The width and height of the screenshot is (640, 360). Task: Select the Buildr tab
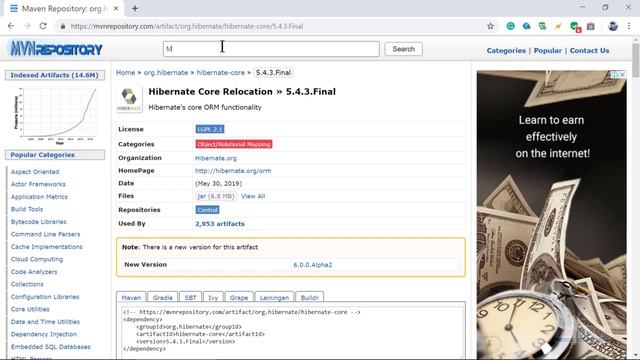[309, 297]
